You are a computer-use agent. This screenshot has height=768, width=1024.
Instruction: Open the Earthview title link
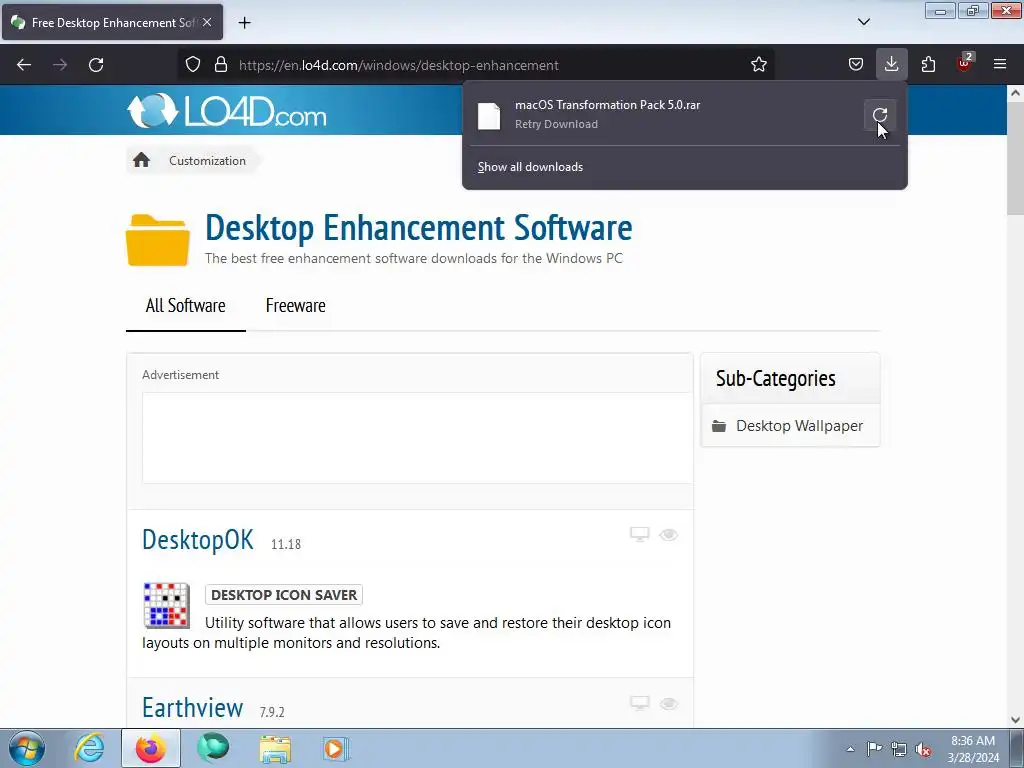point(193,708)
